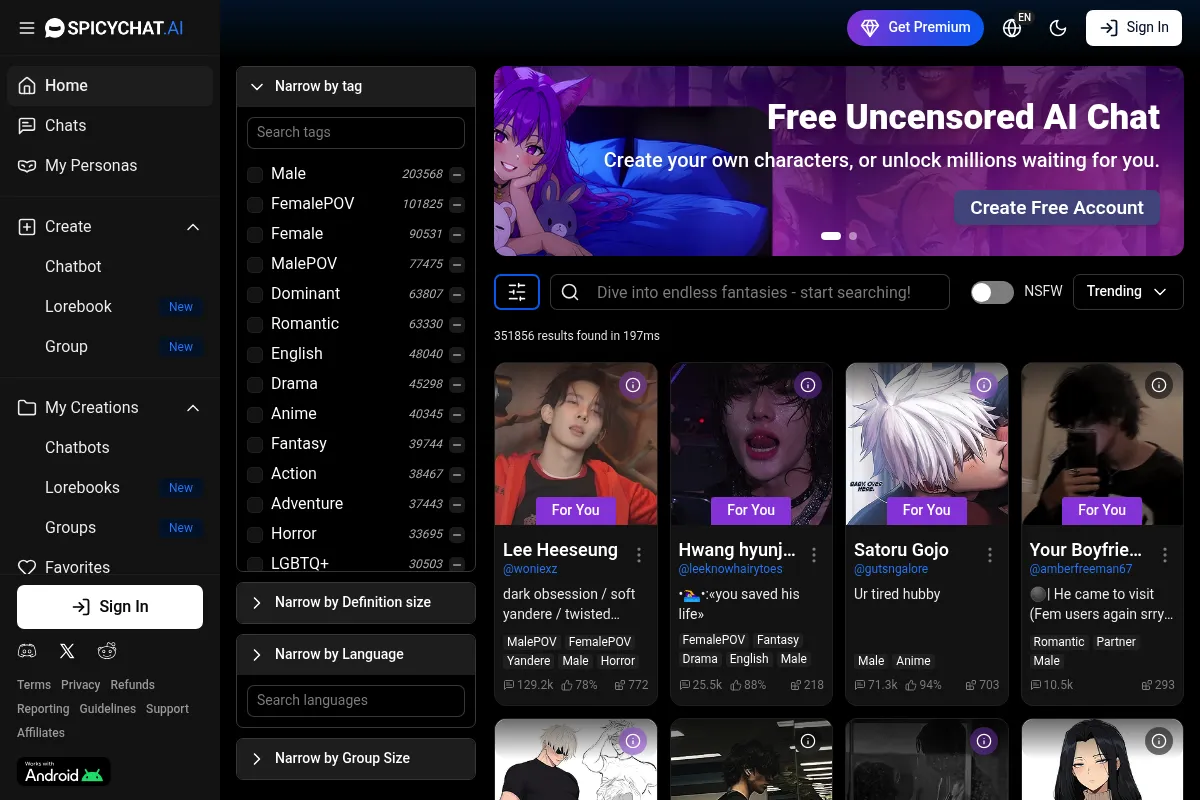Viewport: 1200px width, 800px height.
Task: Expand Narrow by Group Size
Action: tap(356, 759)
